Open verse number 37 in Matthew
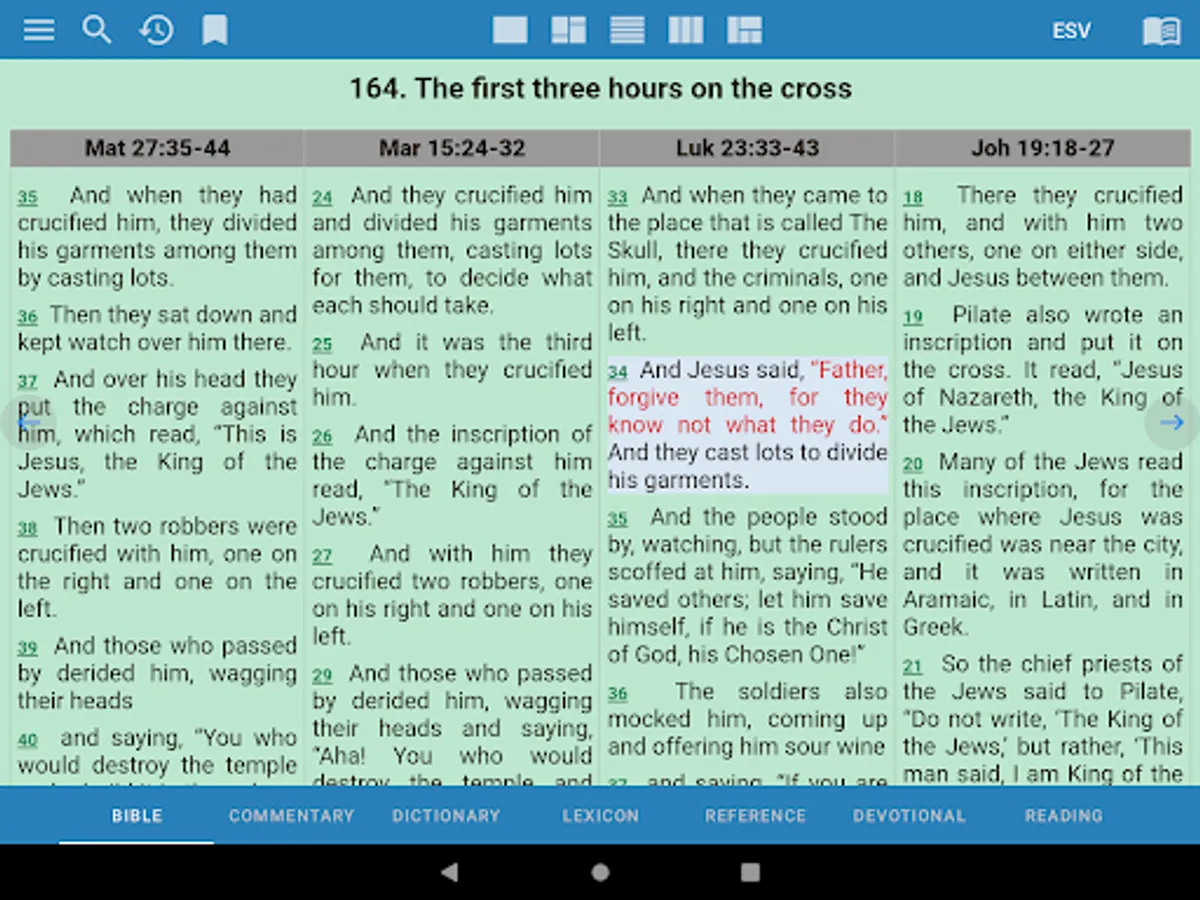This screenshot has height=900, width=1200. coord(28,382)
